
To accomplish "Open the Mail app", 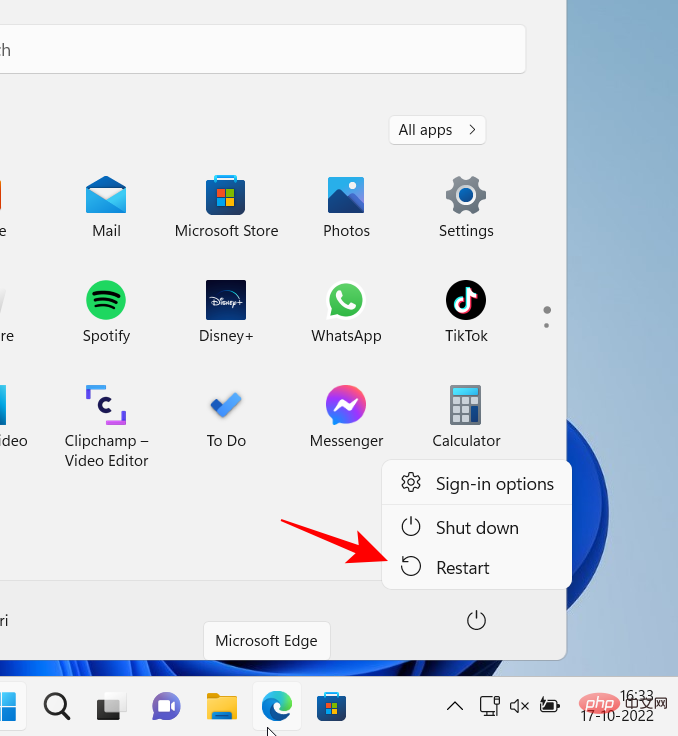I will [x=106, y=207].
